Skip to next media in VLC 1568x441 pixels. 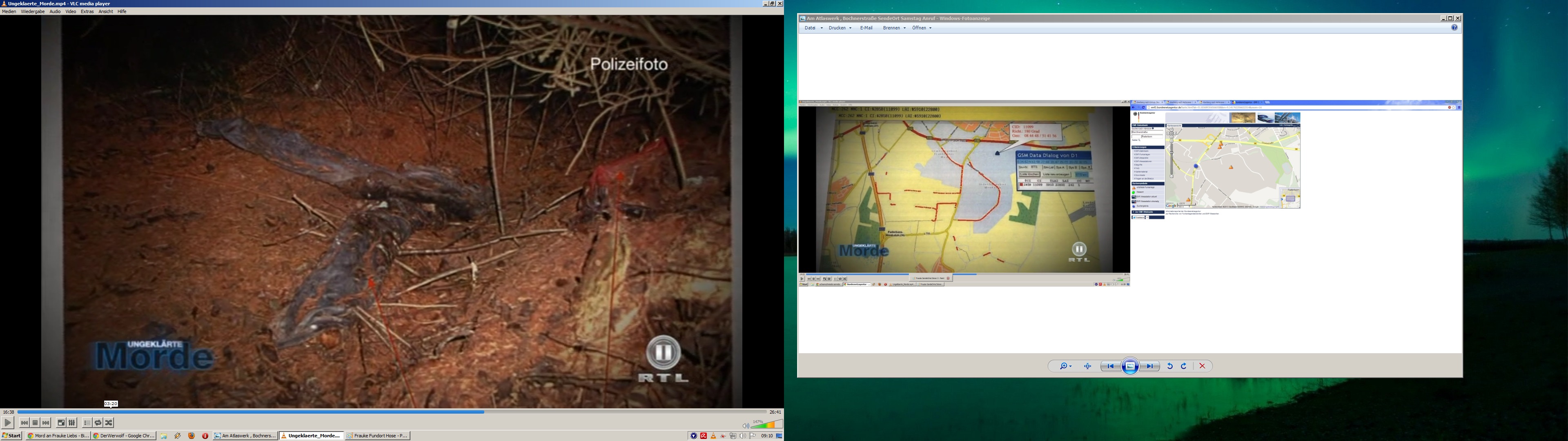(x=46, y=423)
